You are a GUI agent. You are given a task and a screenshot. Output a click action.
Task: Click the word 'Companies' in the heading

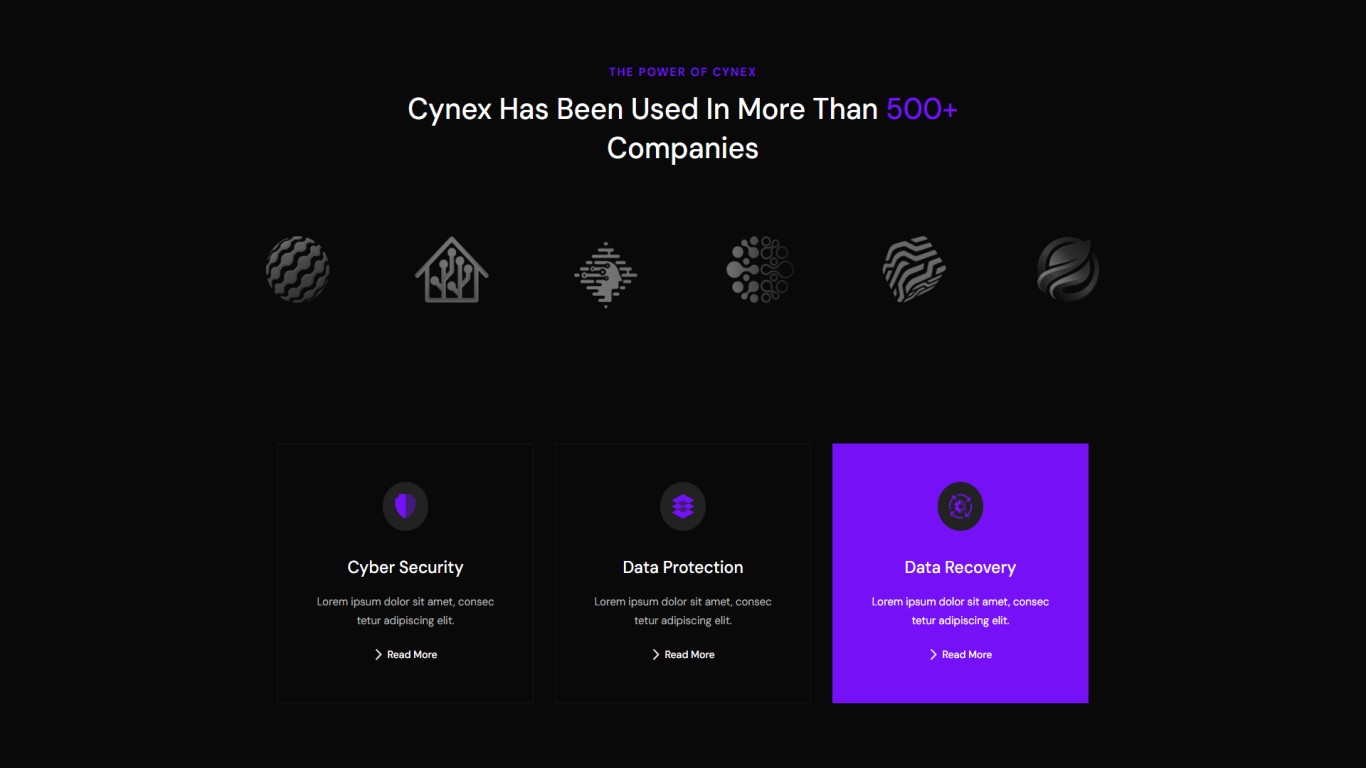[683, 148]
